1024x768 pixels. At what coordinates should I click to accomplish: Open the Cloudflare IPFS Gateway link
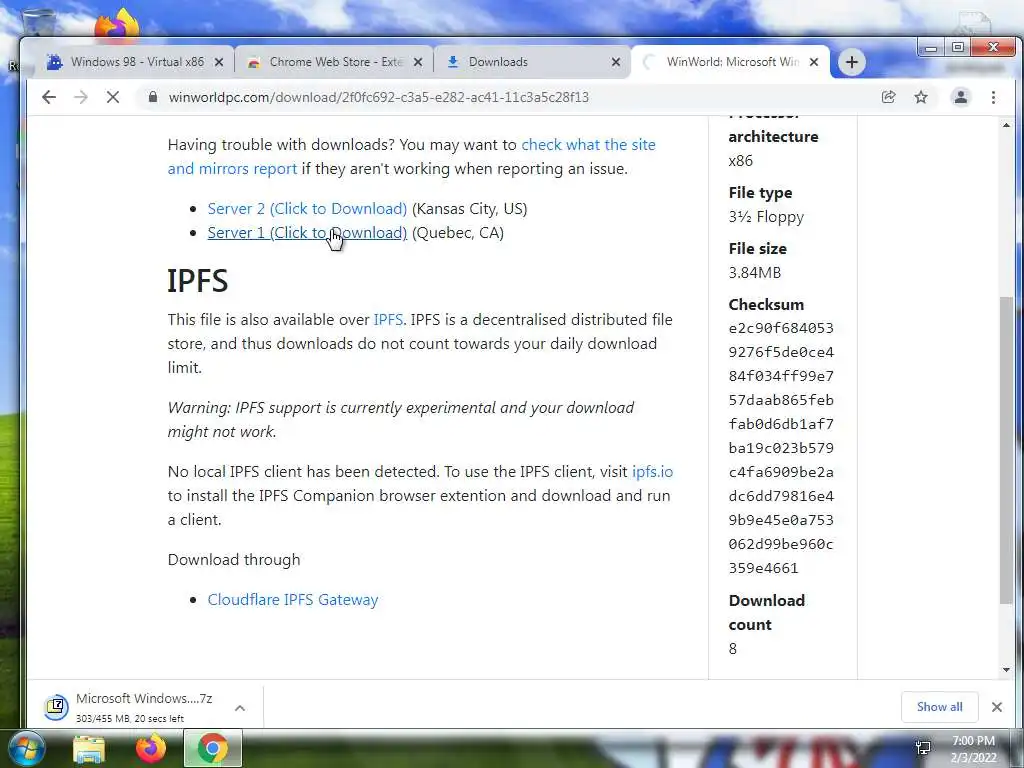pos(293,600)
